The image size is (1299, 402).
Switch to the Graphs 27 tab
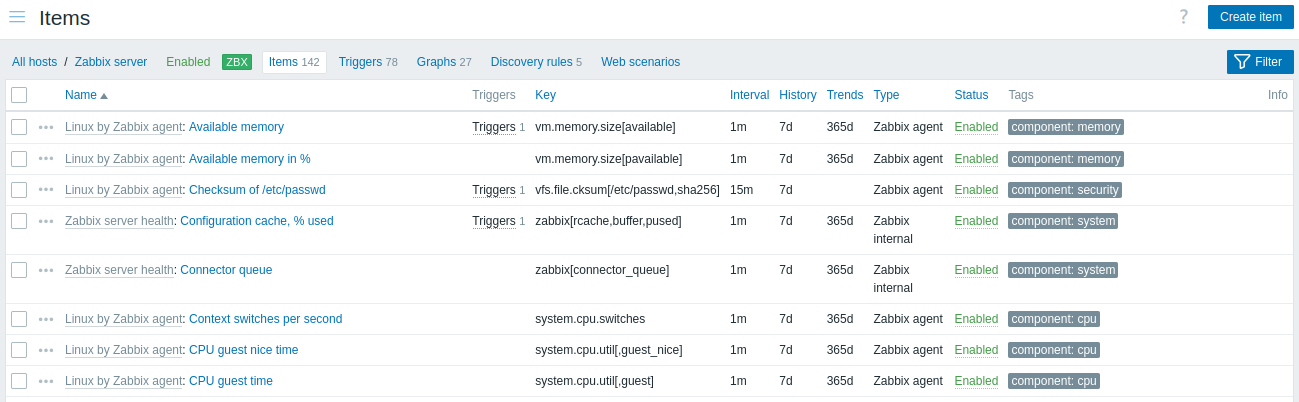click(444, 62)
